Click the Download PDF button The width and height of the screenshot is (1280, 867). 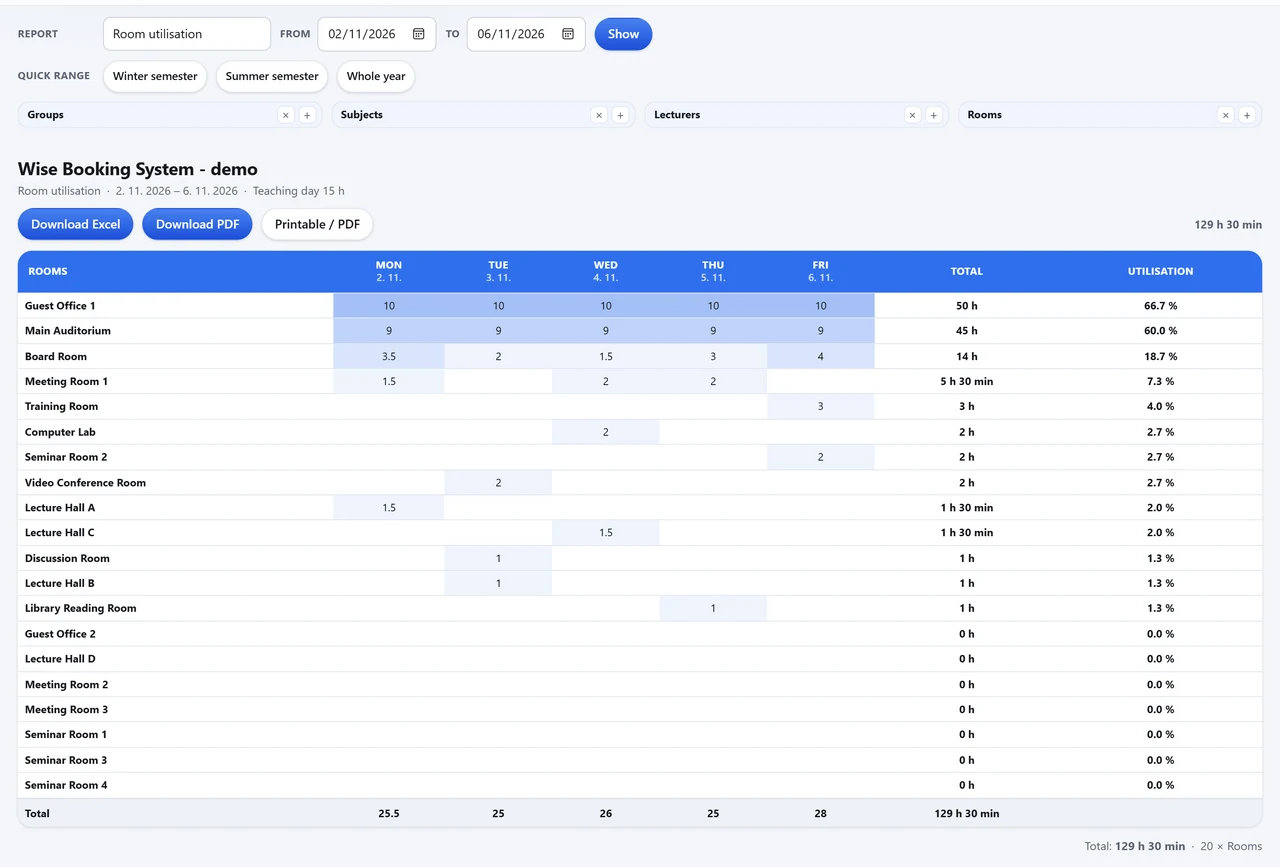pyautogui.click(x=198, y=224)
